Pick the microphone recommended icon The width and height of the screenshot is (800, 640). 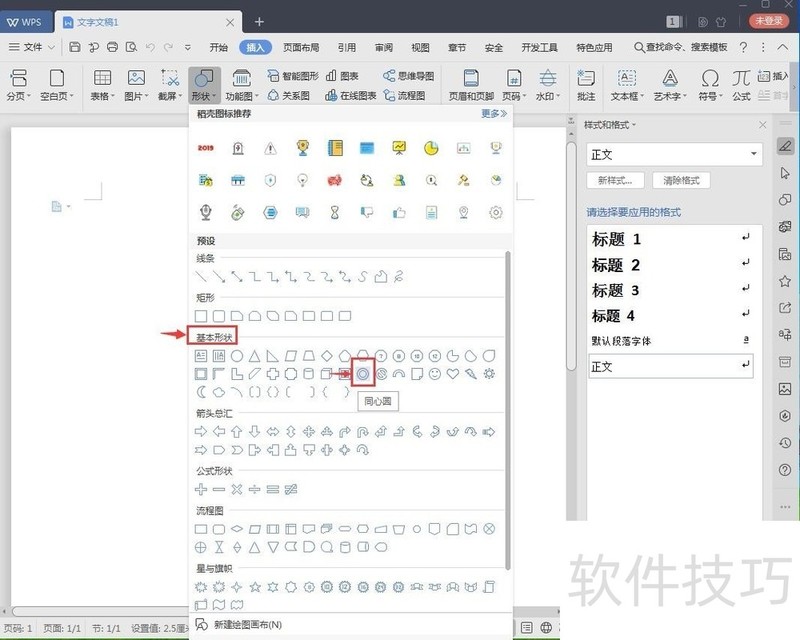click(206, 212)
